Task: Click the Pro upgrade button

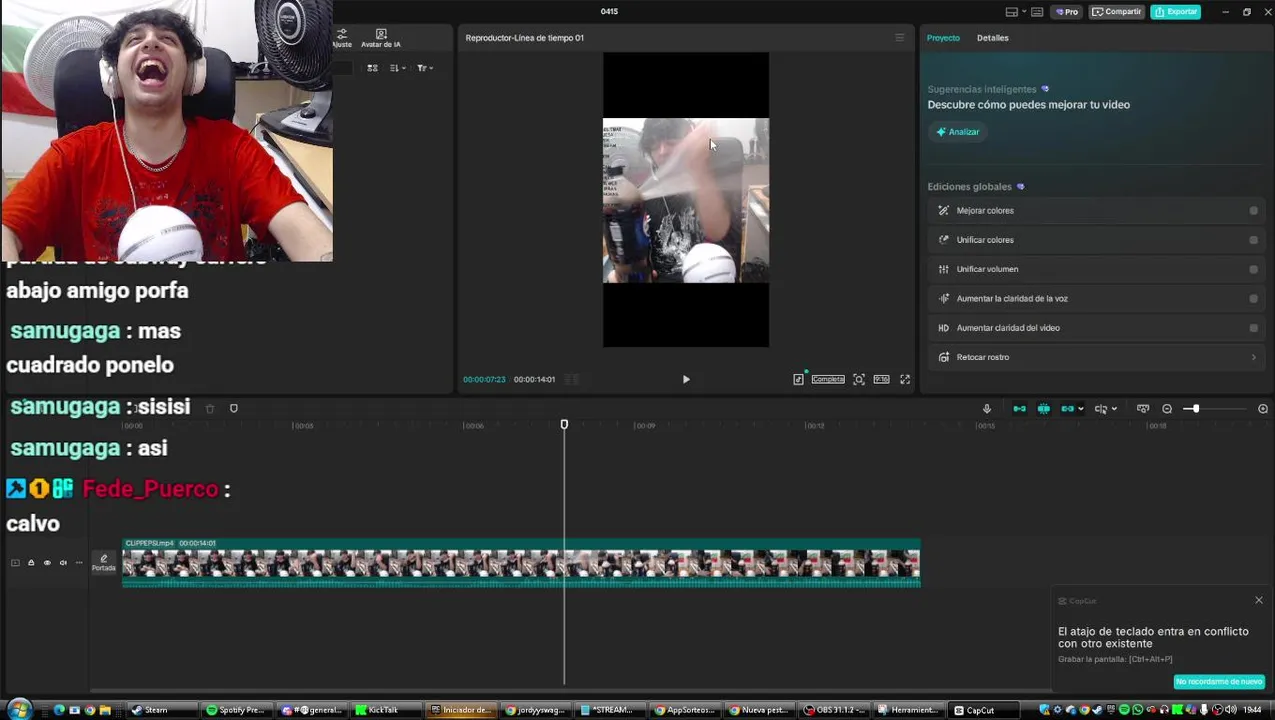Action: [x=1067, y=12]
